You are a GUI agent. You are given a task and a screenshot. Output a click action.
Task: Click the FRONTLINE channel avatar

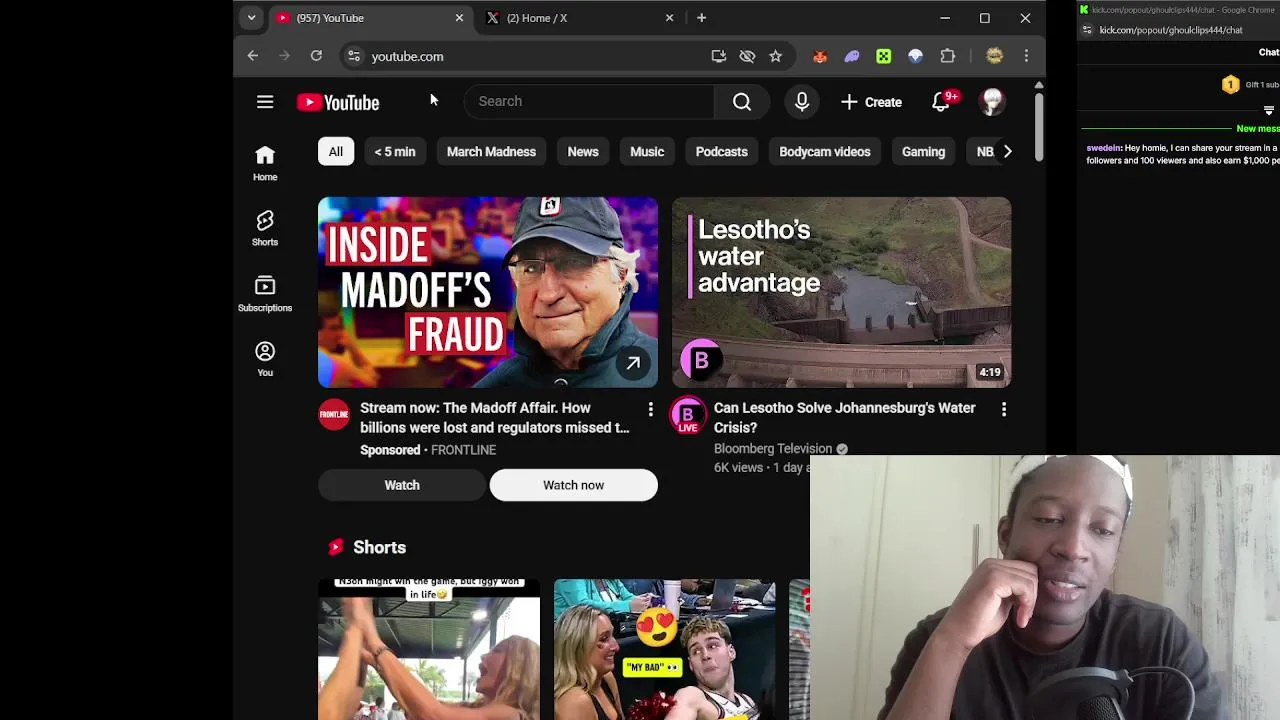[334, 414]
